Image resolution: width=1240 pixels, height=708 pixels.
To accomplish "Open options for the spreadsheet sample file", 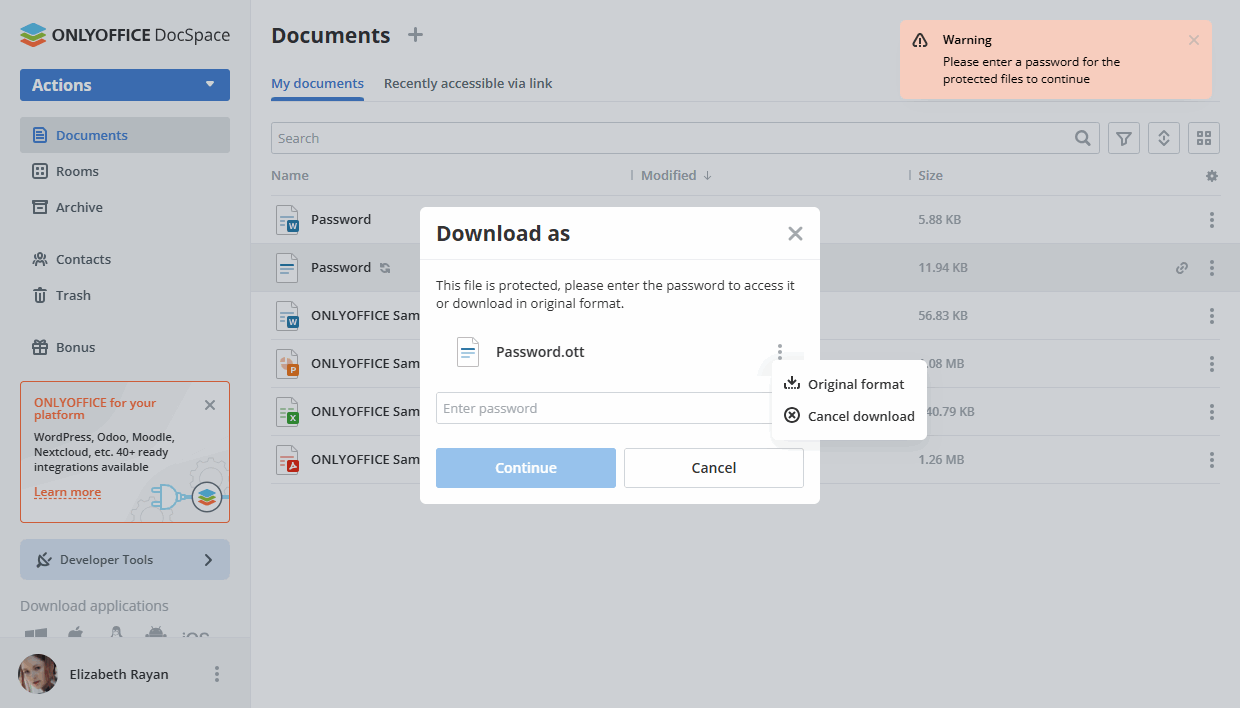I will (1212, 412).
